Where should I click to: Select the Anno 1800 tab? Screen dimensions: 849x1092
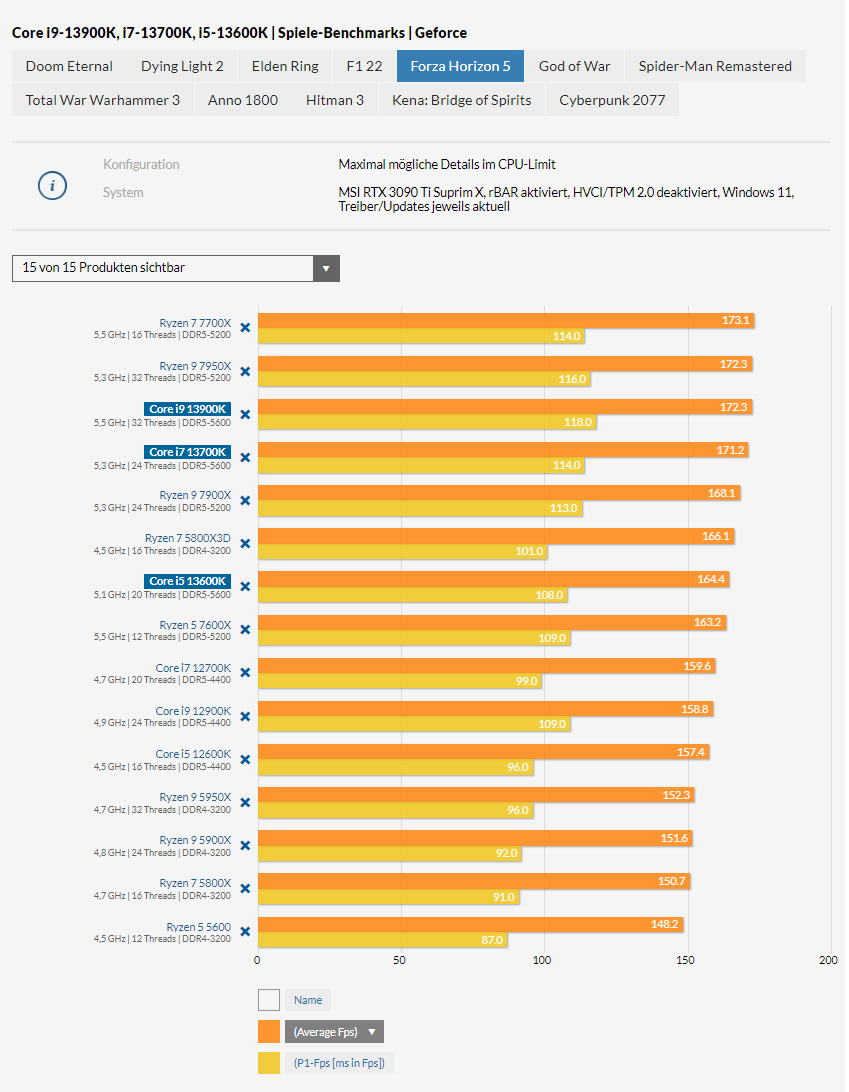pos(243,100)
